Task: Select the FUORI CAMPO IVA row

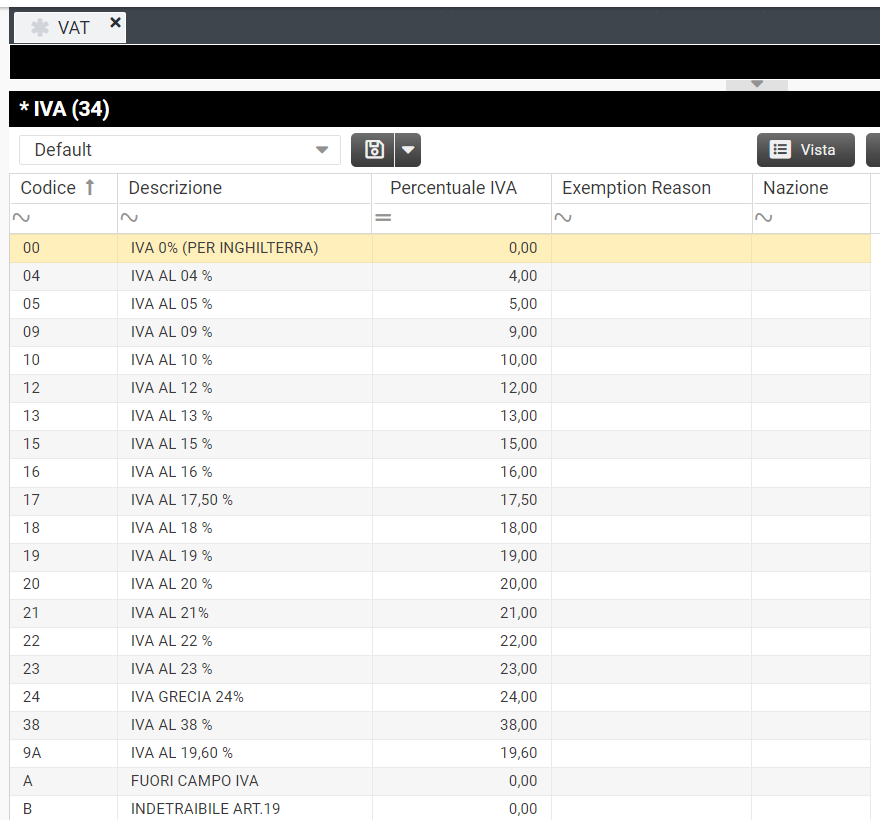Action: 194,781
